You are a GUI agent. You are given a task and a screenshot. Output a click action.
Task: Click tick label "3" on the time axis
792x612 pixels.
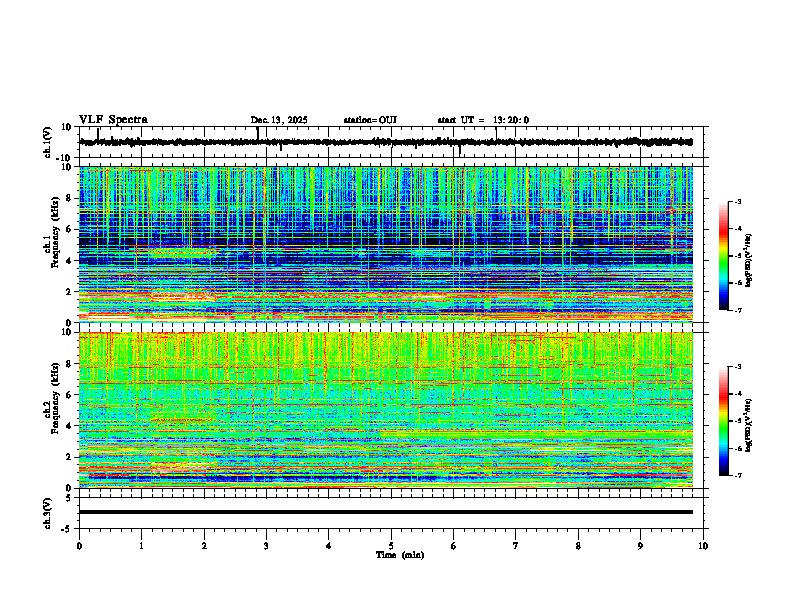coord(266,546)
